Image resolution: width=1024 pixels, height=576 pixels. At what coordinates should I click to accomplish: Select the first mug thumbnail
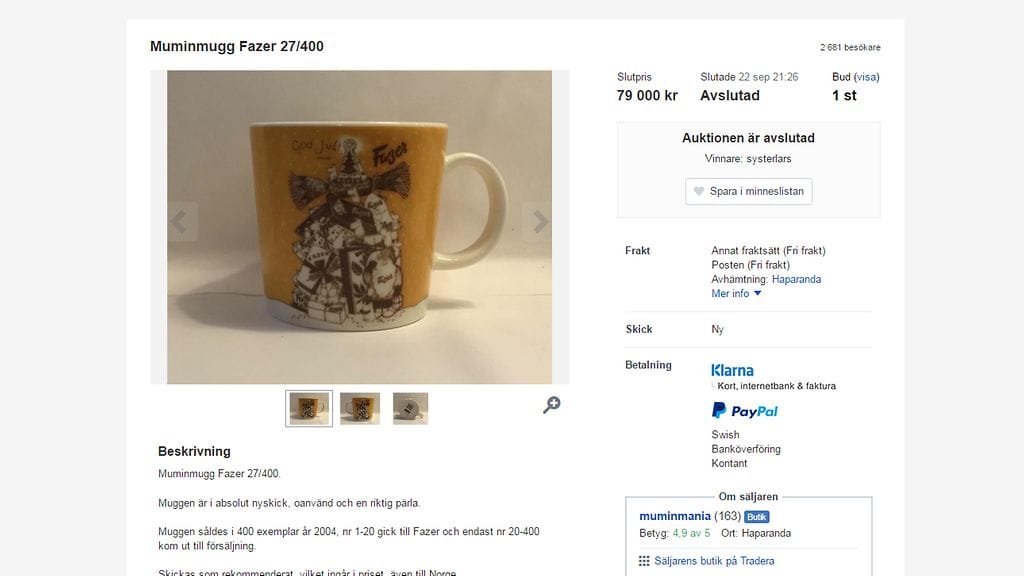[x=307, y=407]
